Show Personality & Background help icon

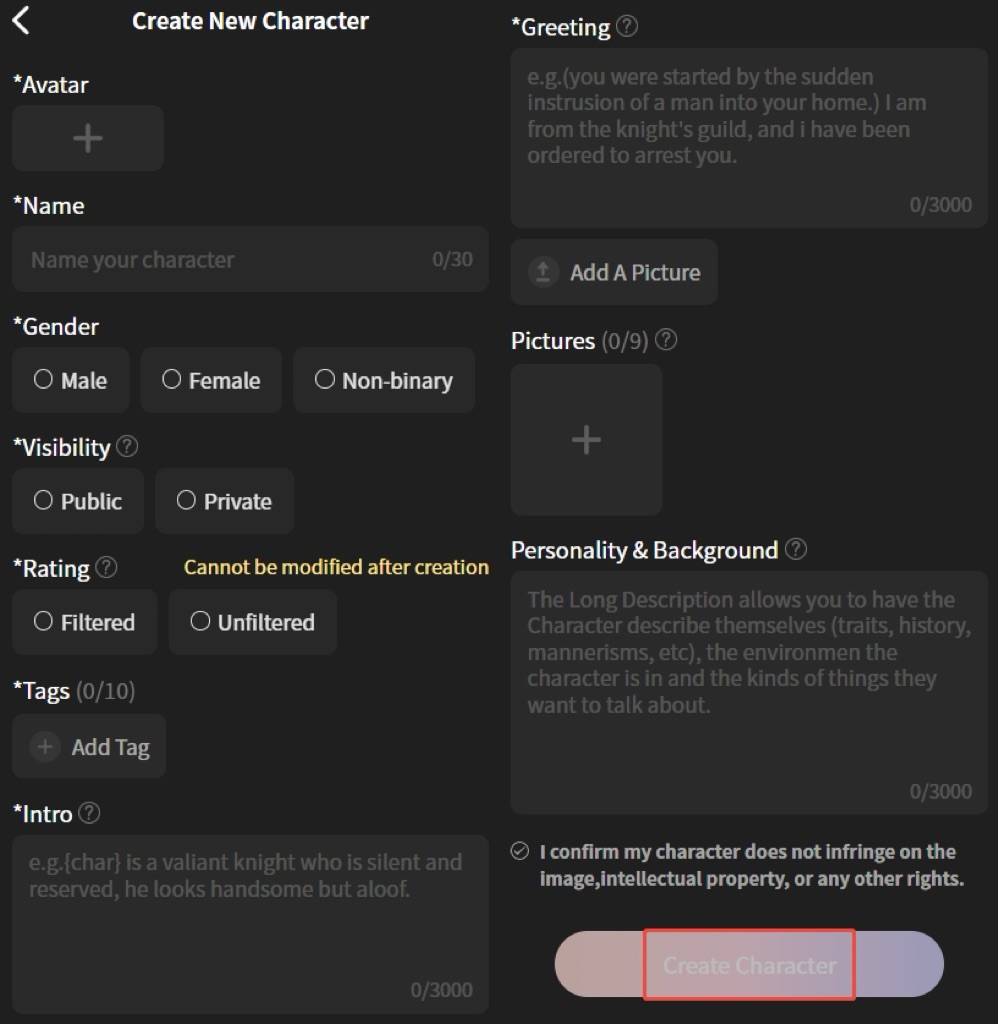pos(796,549)
